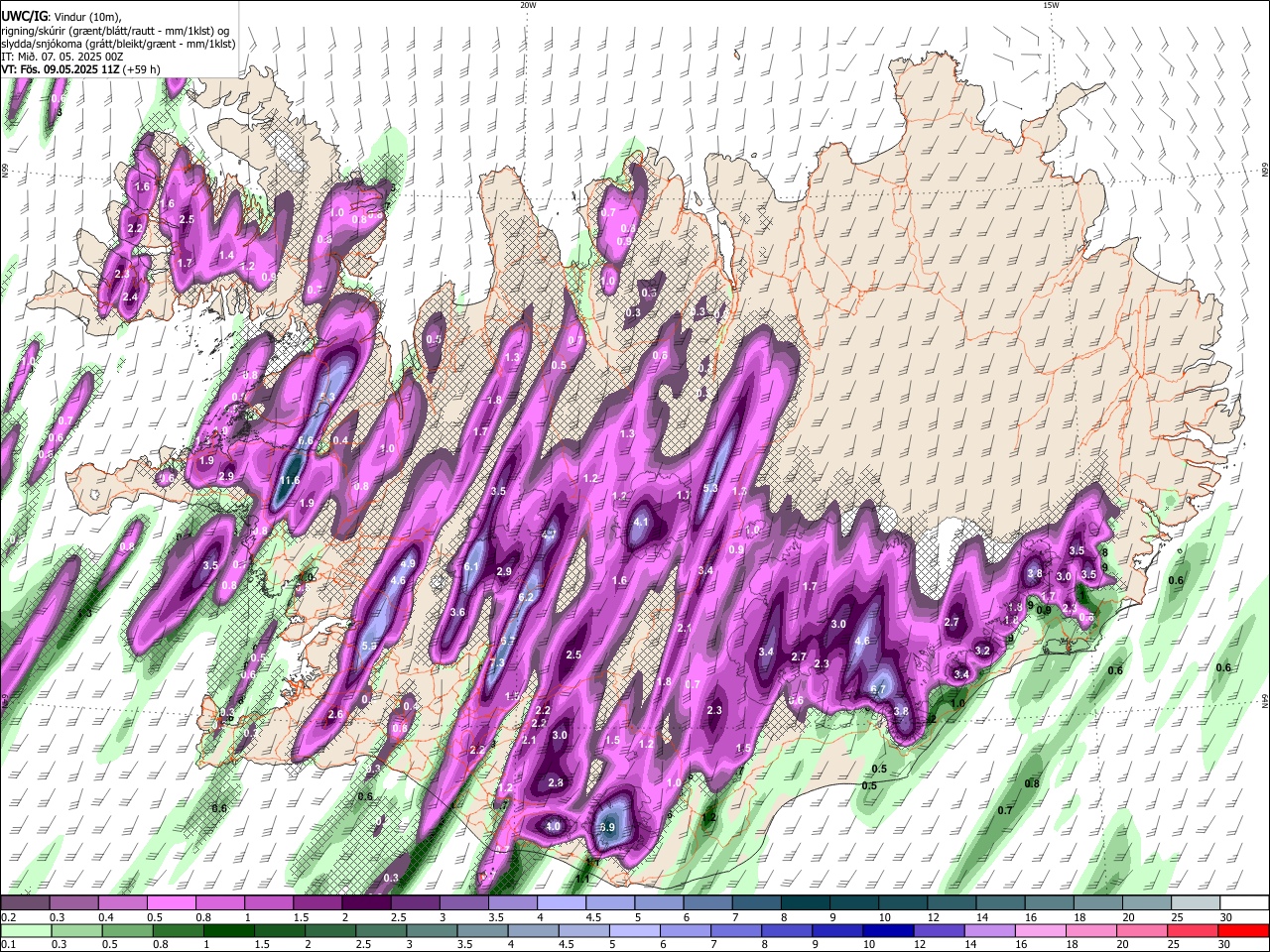Click the 3.6 precipitation value on the map

tap(457, 613)
